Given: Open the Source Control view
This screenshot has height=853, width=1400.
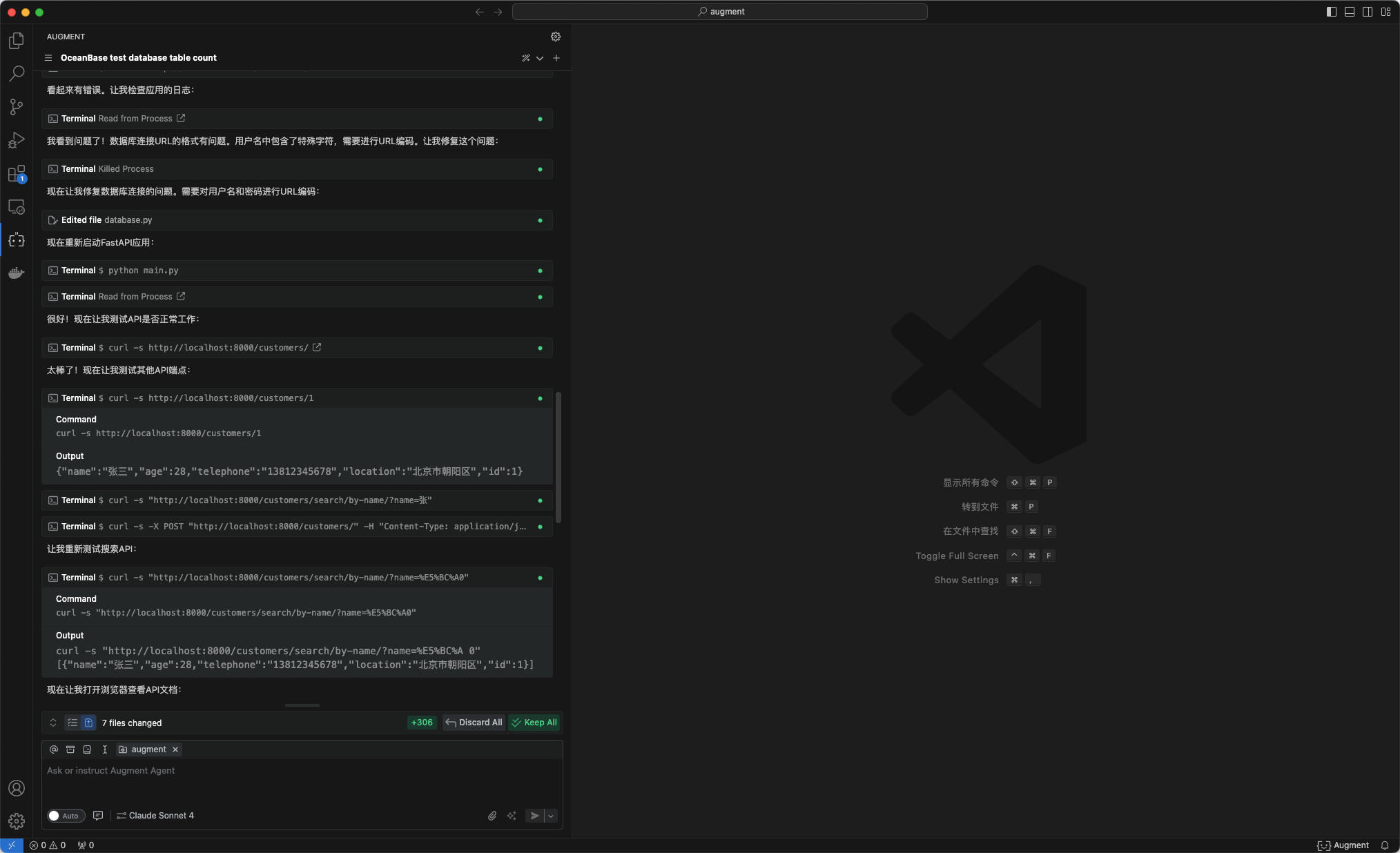Looking at the screenshot, I should [17, 107].
